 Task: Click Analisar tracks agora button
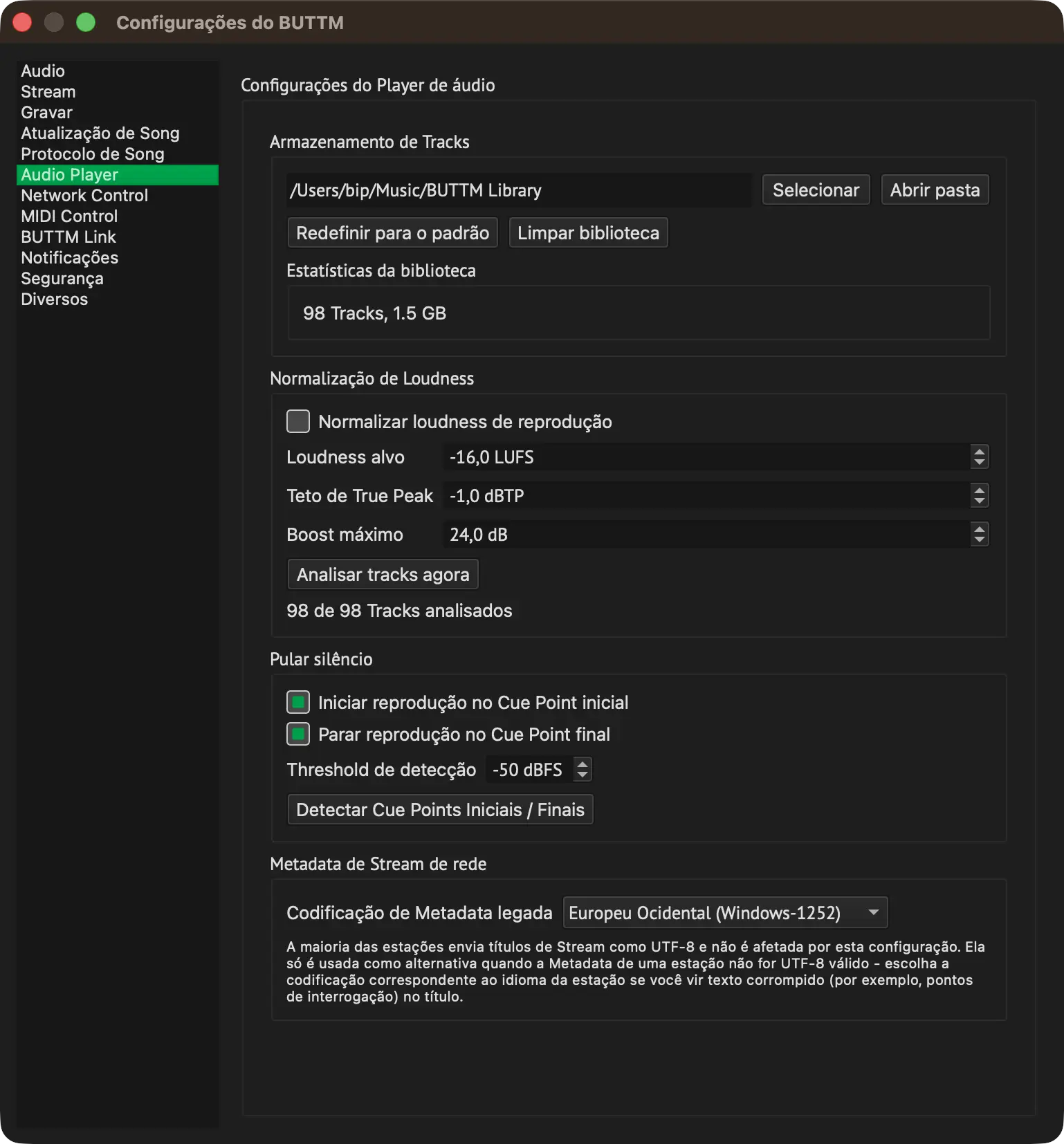click(383, 575)
